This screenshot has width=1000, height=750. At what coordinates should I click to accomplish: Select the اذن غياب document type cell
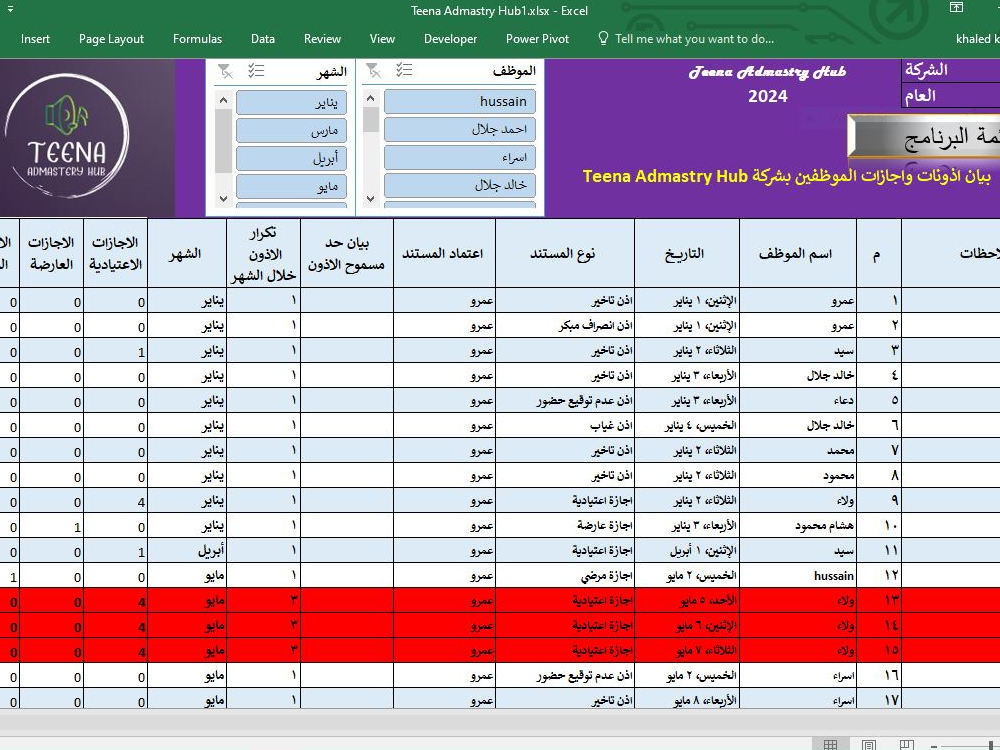coord(564,426)
